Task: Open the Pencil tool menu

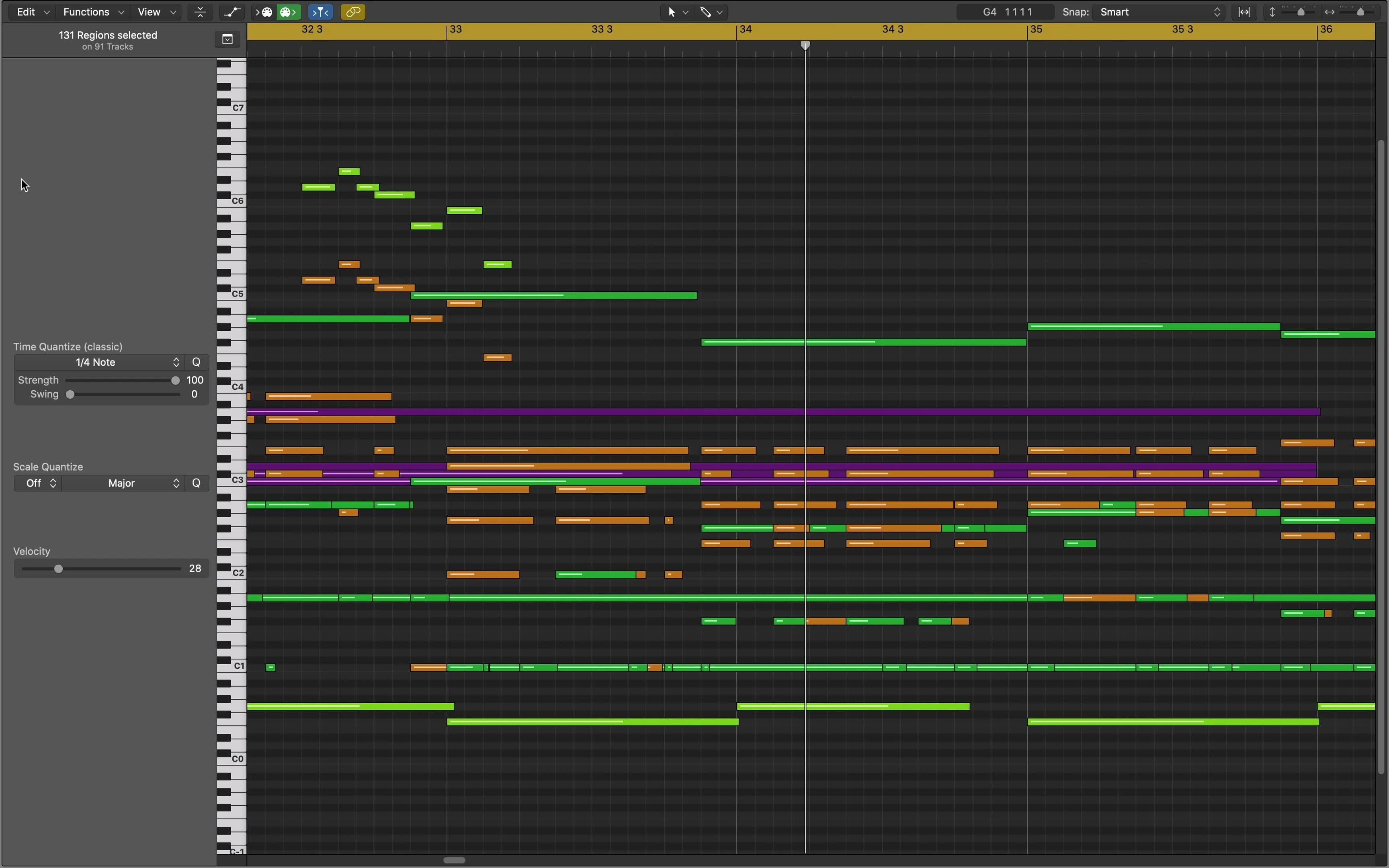Action: (712, 12)
